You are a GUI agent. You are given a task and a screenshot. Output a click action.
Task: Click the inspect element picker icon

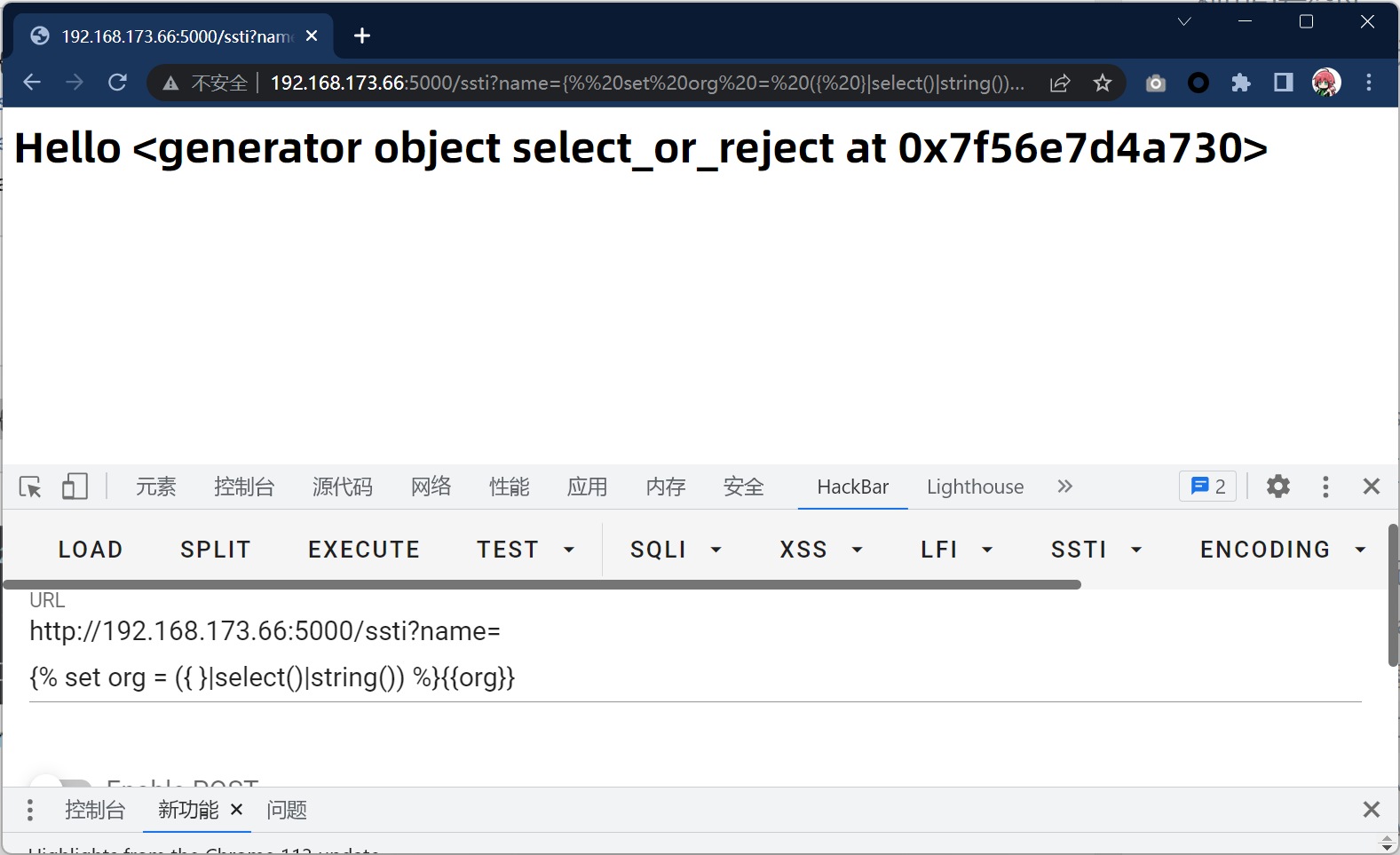pyautogui.click(x=30, y=487)
